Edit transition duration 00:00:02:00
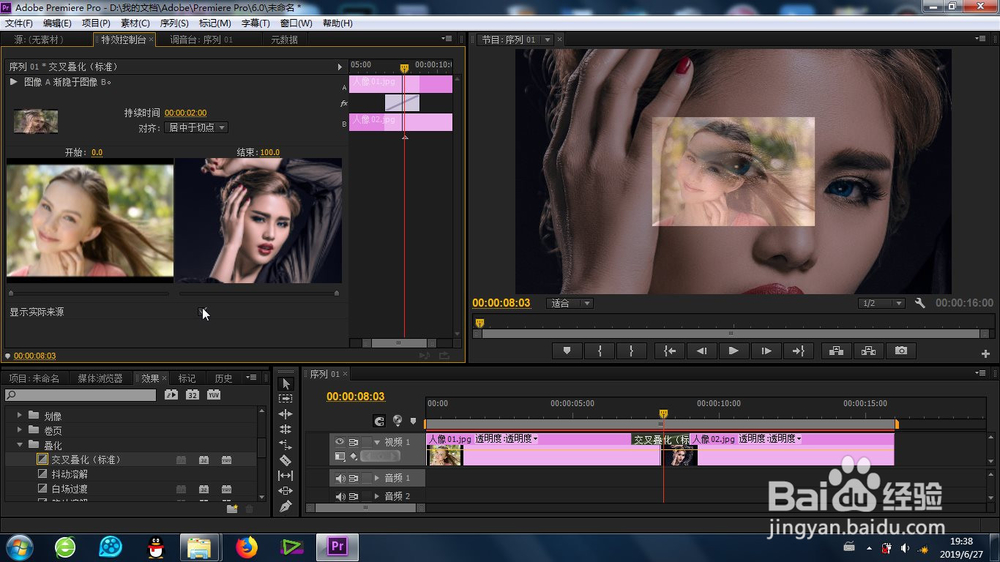Screen dimensions: 1000x562 click(186, 113)
